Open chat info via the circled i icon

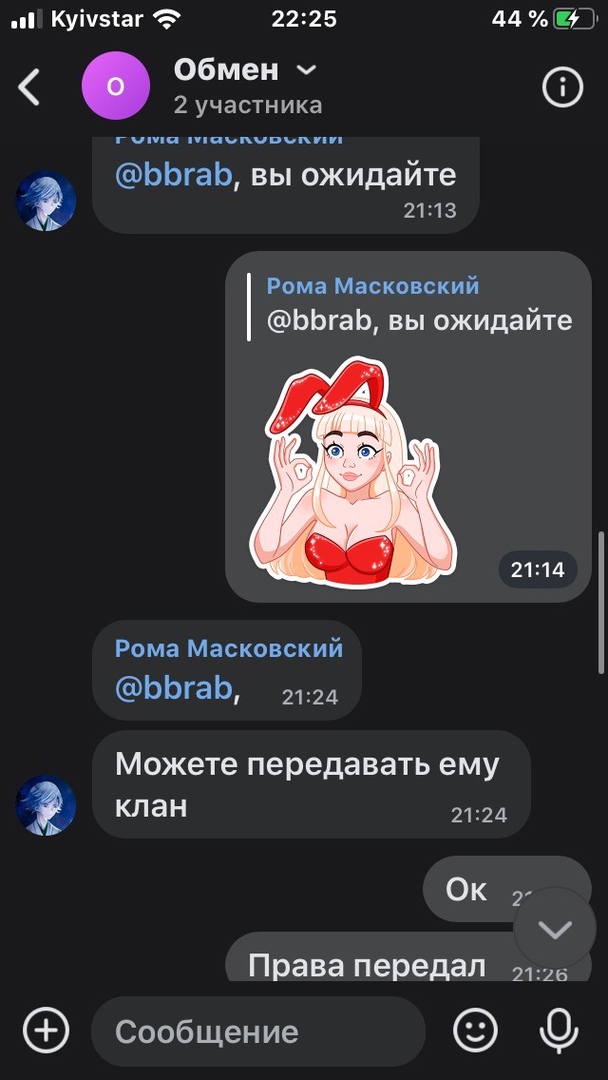click(x=562, y=87)
